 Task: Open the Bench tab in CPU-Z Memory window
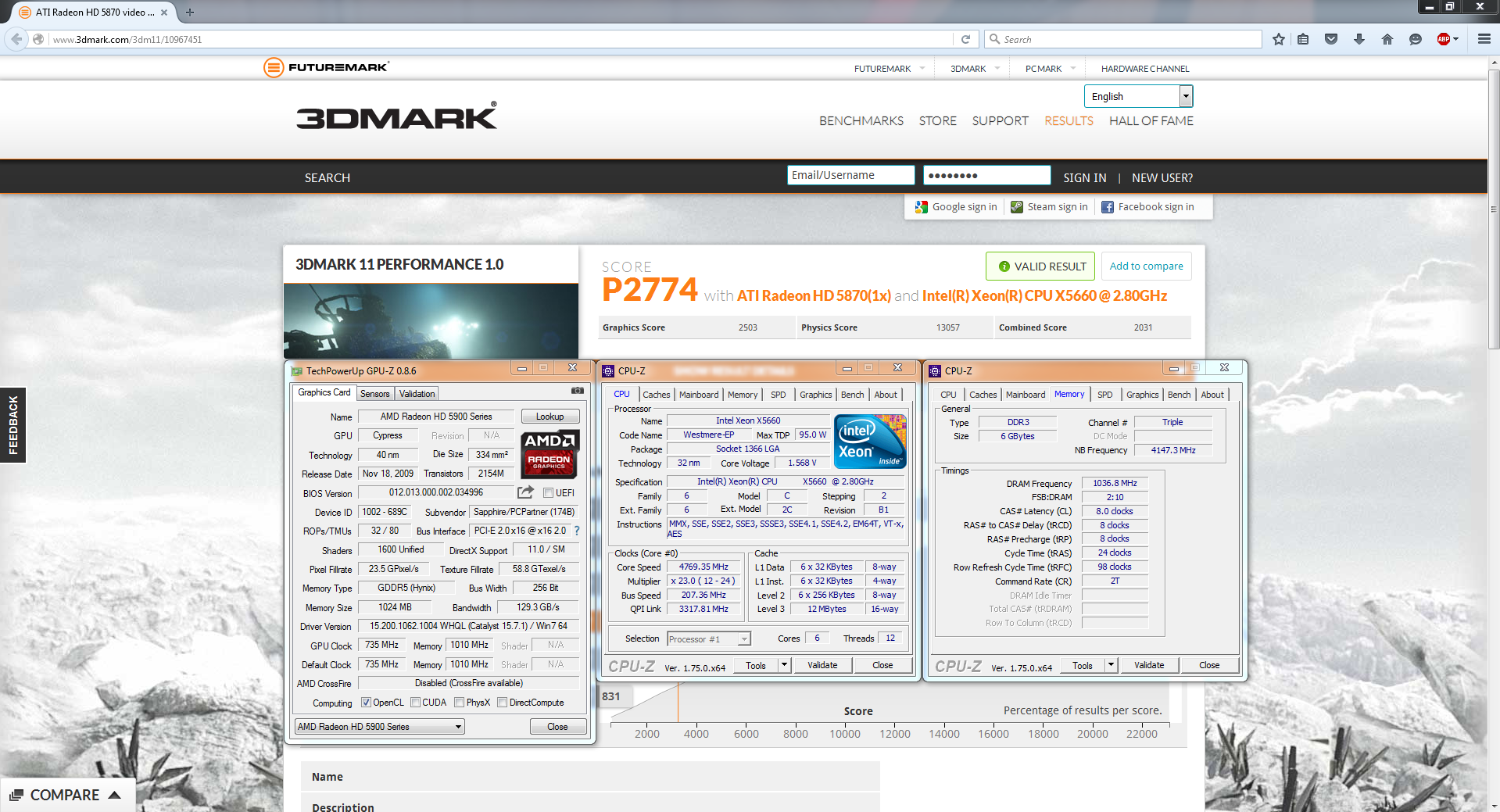tap(1179, 395)
